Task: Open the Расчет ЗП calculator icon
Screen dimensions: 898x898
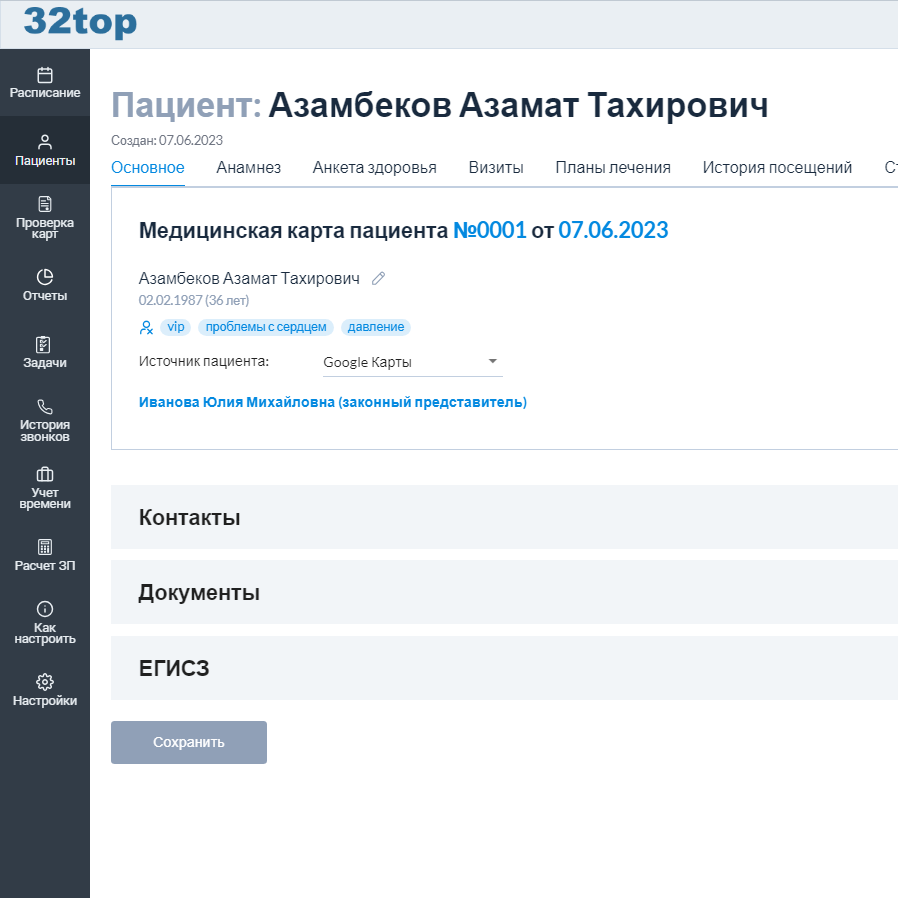Action: [x=45, y=547]
